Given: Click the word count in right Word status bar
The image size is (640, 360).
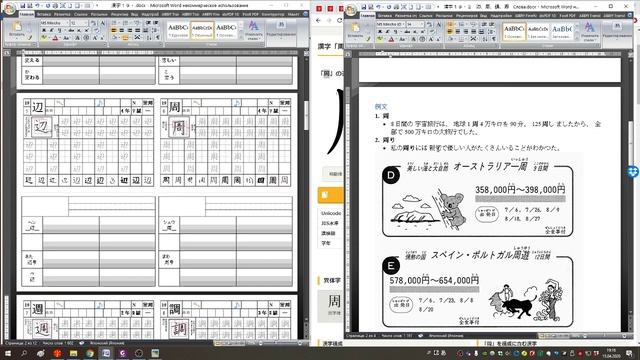Looking at the screenshot, I should (396, 336).
